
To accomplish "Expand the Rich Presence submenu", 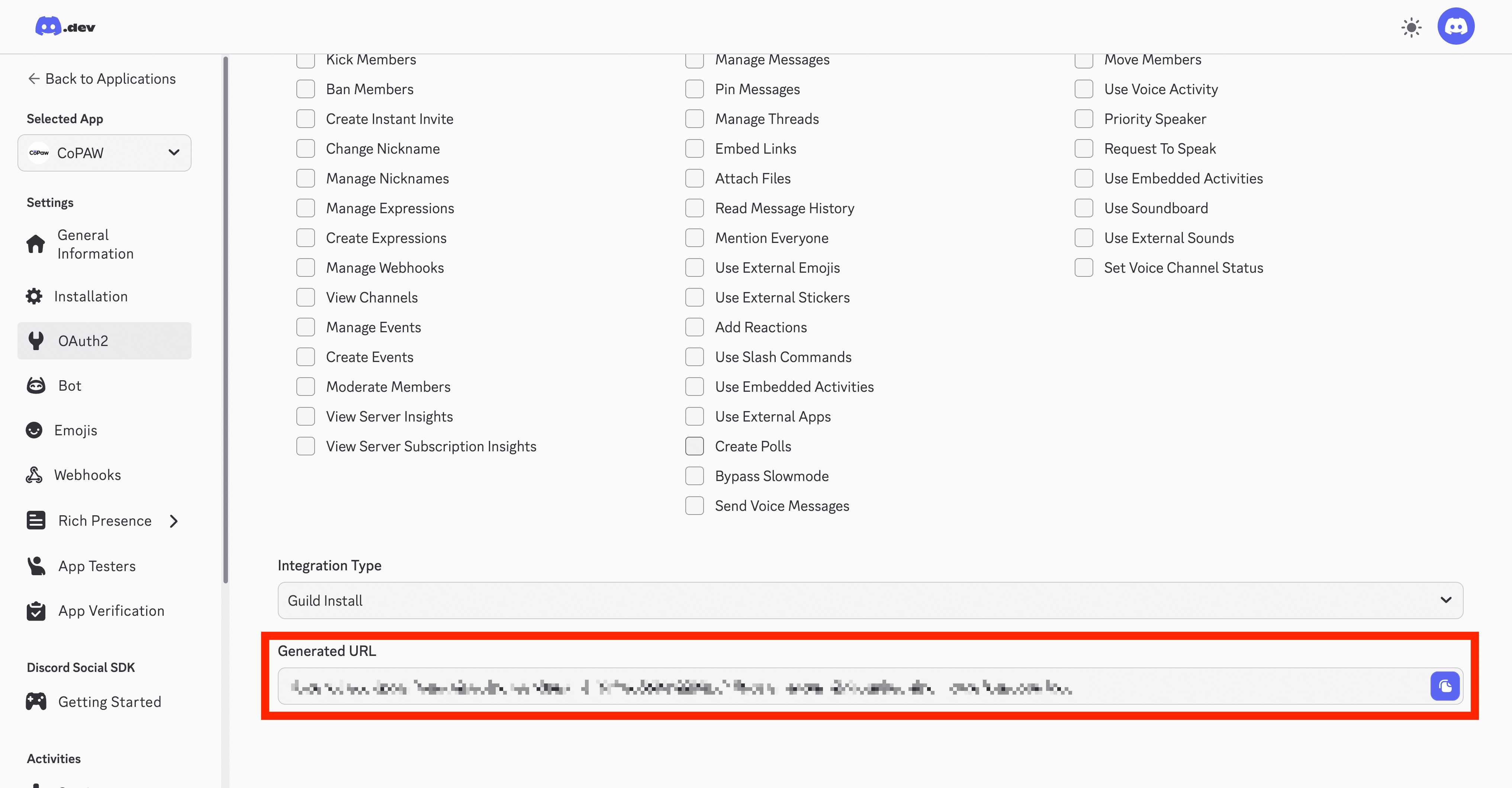I will (174, 521).
